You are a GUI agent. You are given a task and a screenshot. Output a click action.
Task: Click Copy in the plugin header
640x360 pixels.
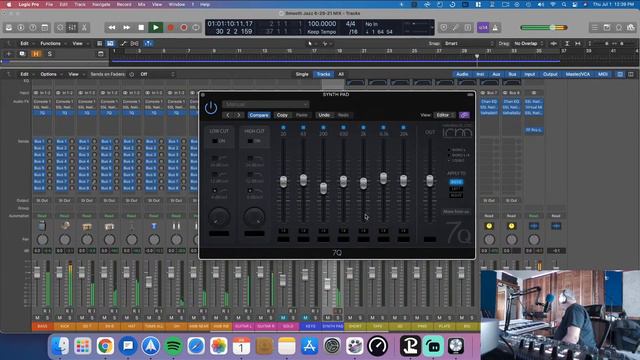pyautogui.click(x=282, y=115)
